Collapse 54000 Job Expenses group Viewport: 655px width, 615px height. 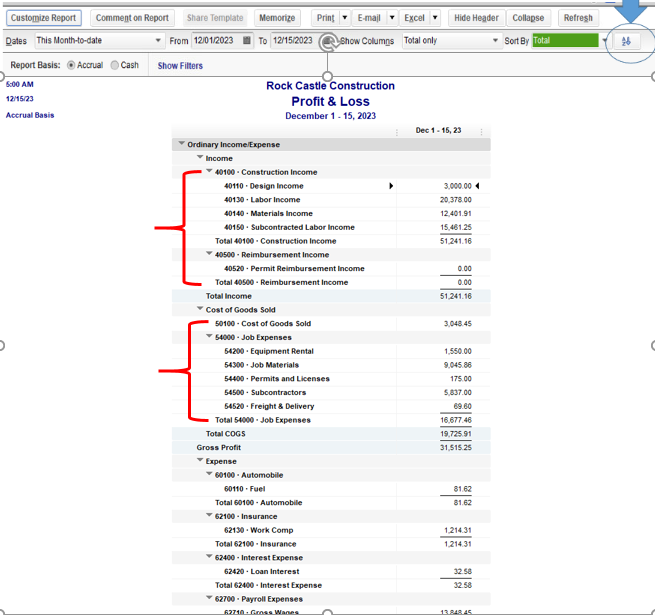coord(209,336)
